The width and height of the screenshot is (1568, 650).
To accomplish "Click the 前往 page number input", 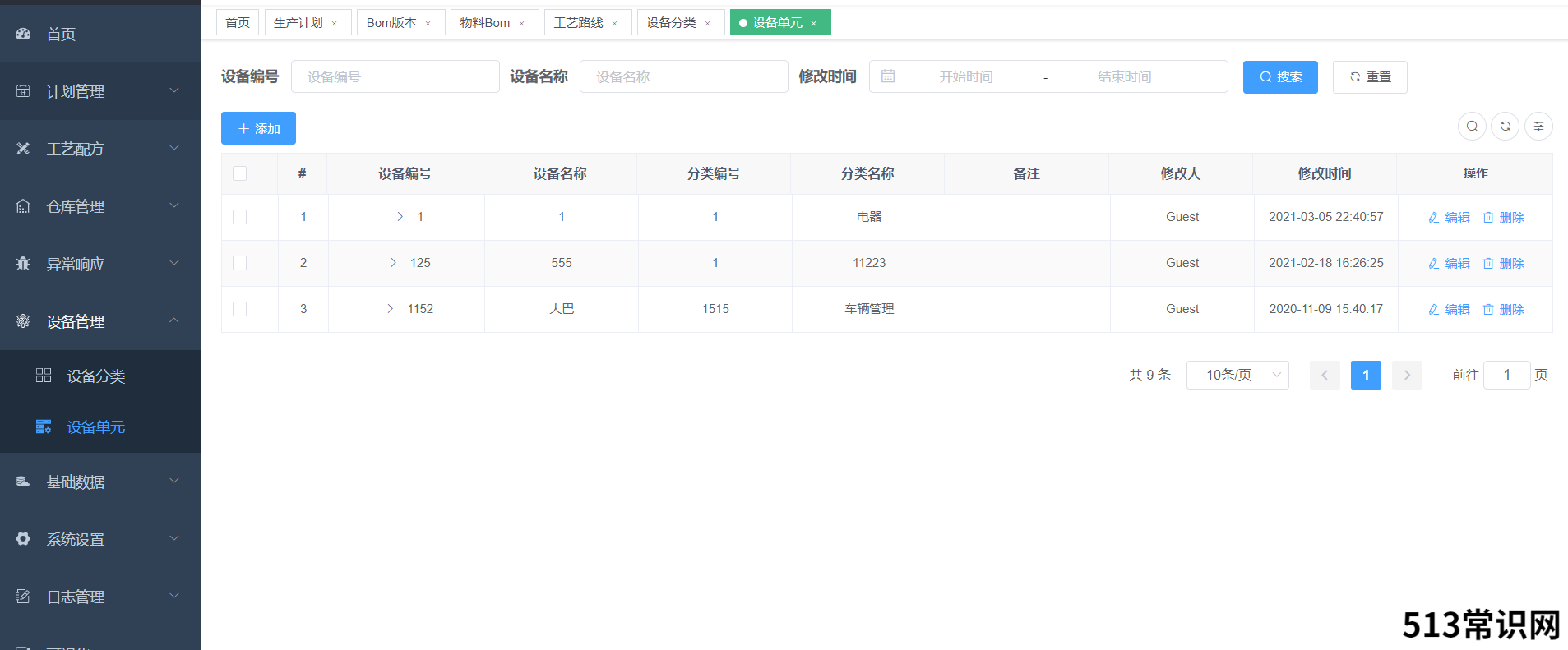I will pyautogui.click(x=1507, y=375).
